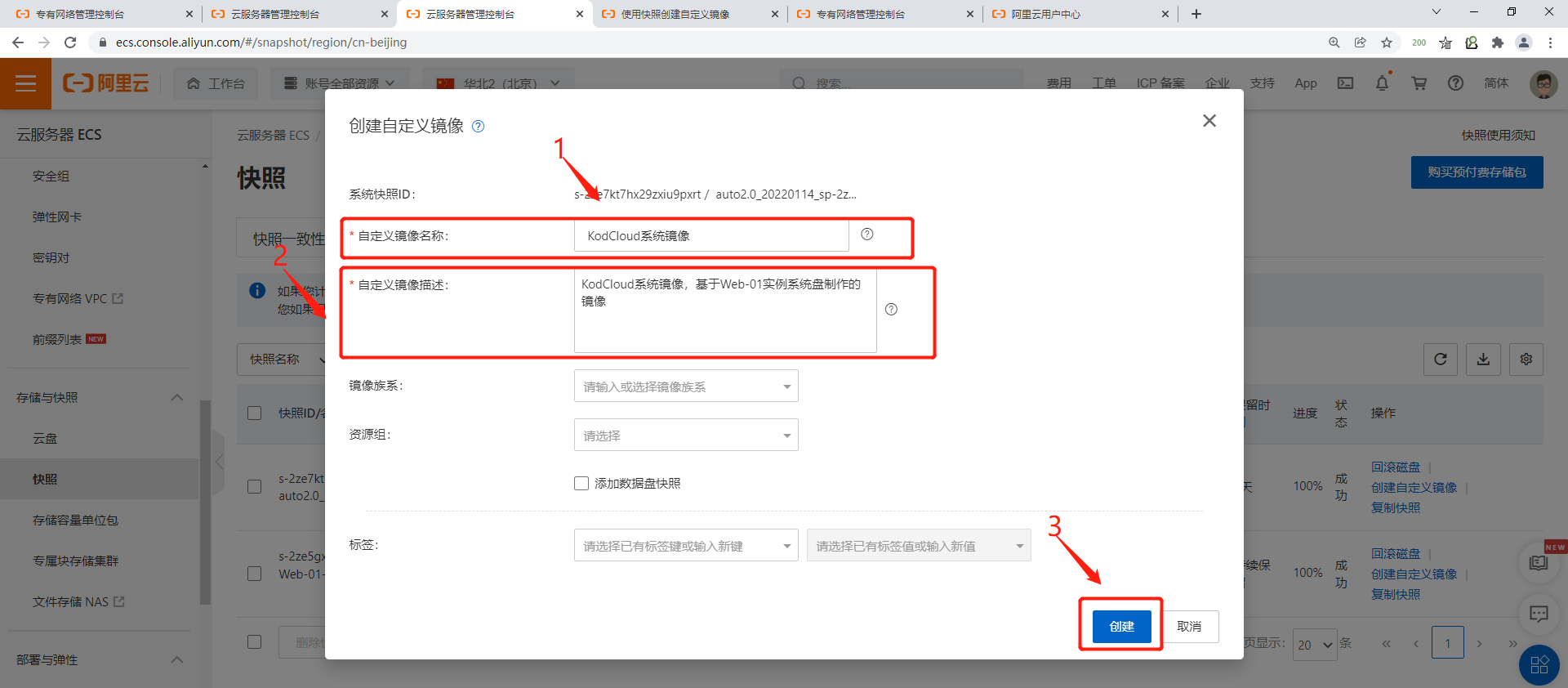Select 云盘 in sidebar

45,438
